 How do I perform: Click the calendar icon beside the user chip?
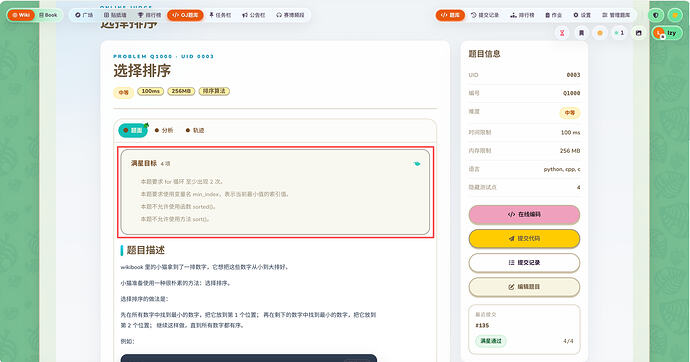[x=639, y=33]
